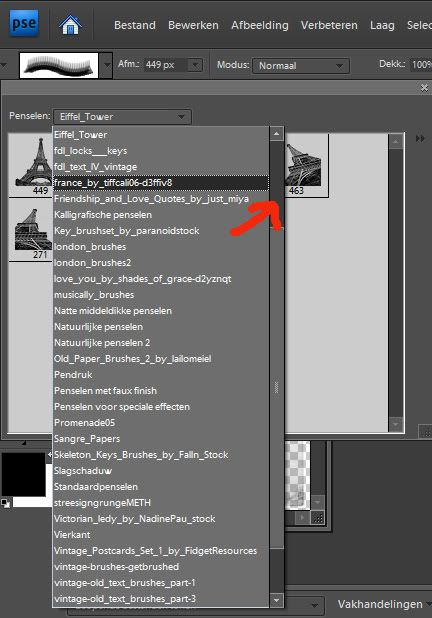Image resolution: width=432 pixels, height=618 pixels.
Task: Expand the brush panel double-arrow menu
Action: [x=420, y=139]
